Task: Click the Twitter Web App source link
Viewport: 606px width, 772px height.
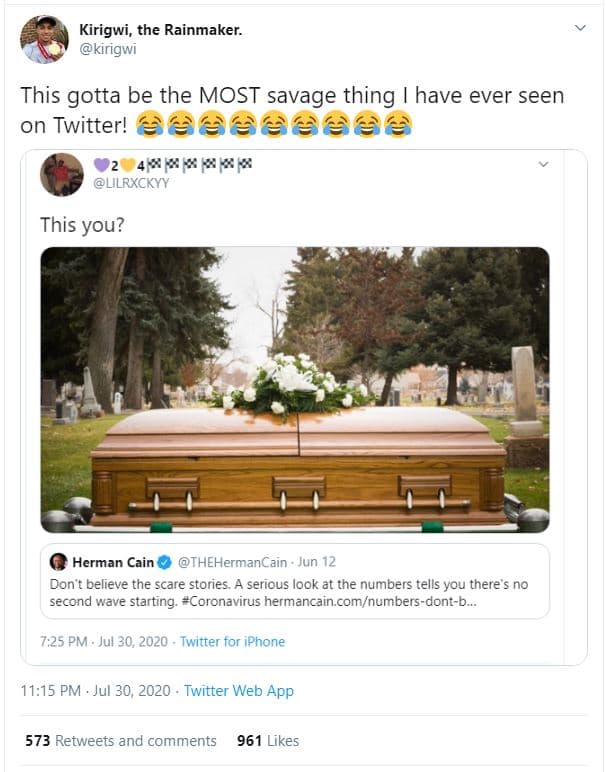Action: coord(238,691)
